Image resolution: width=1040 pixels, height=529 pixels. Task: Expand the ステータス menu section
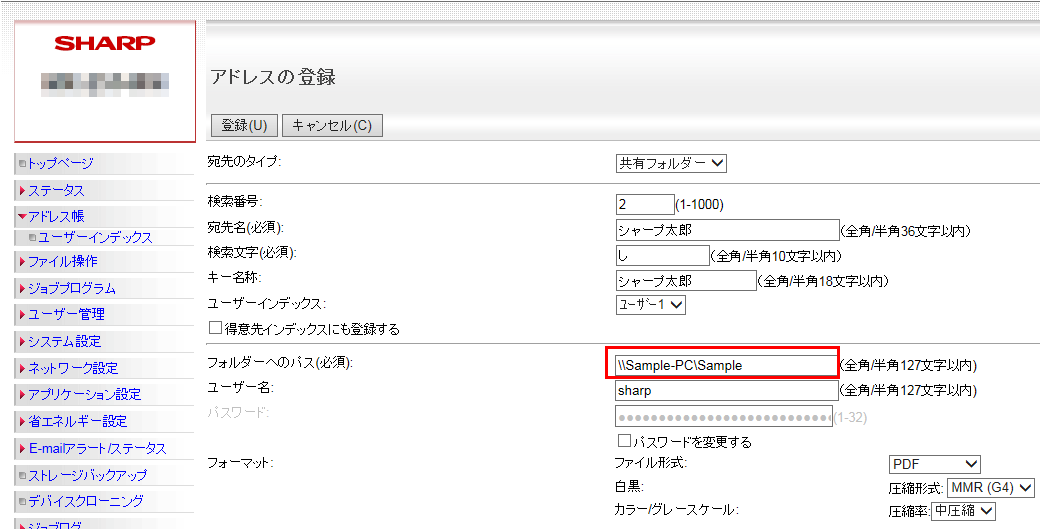(x=56, y=190)
